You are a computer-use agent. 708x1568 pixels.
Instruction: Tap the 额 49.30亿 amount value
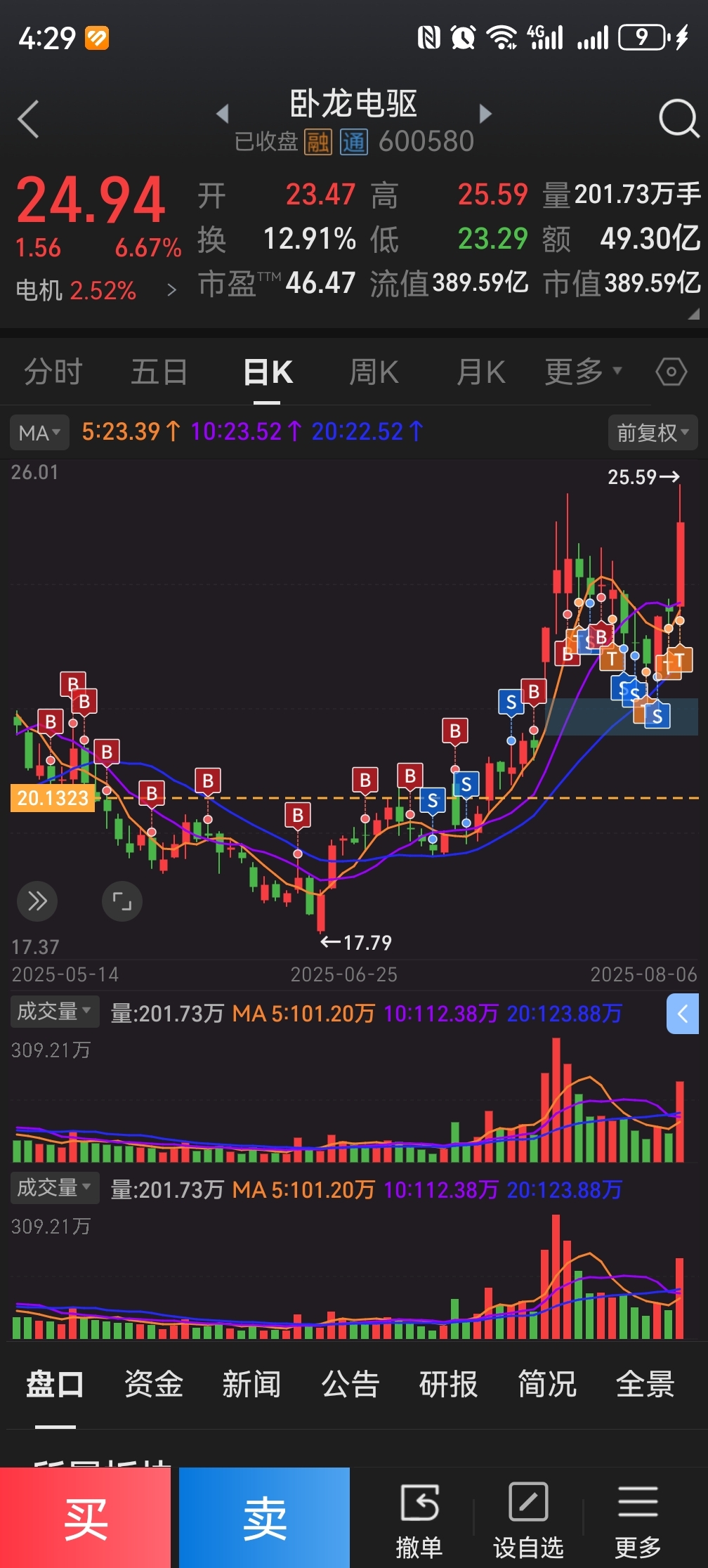click(650, 239)
